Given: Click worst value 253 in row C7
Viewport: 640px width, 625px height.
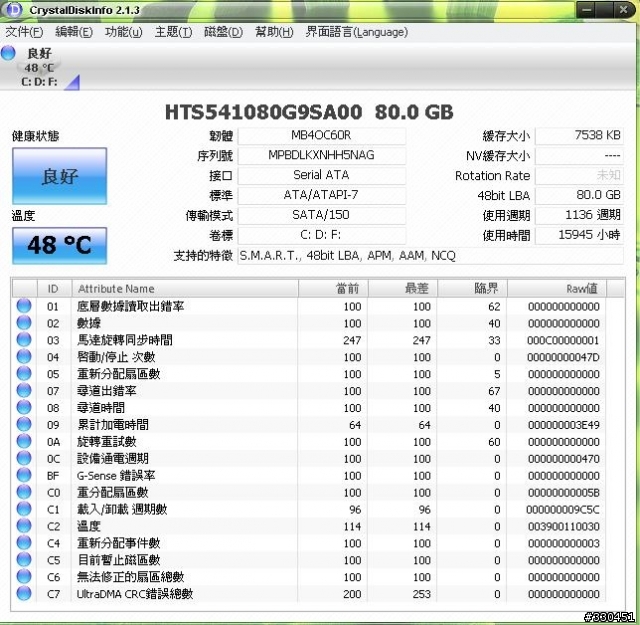Looking at the screenshot, I should click(422, 594).
